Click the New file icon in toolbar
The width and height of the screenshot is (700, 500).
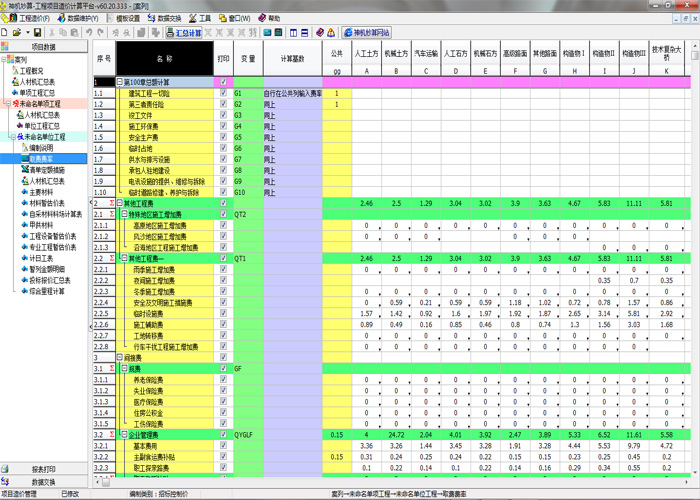(x=7, y=33)
